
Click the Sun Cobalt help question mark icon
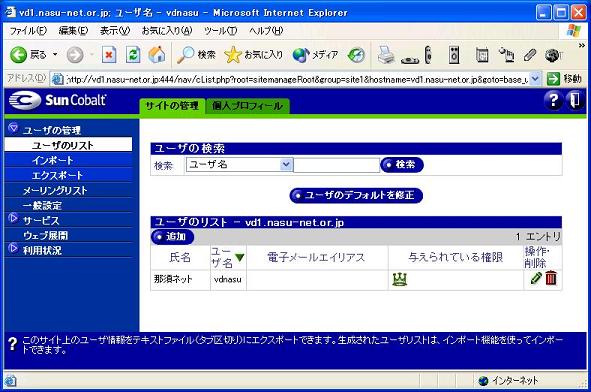click(x=553, y=100)
